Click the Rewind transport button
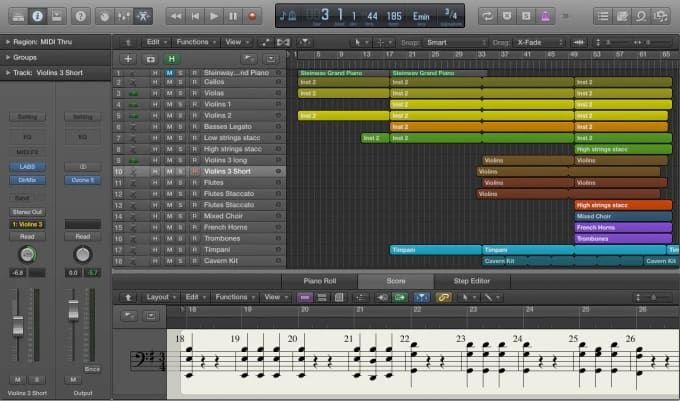The width and height of the screenshot is (680, 401). pos(176,16)
